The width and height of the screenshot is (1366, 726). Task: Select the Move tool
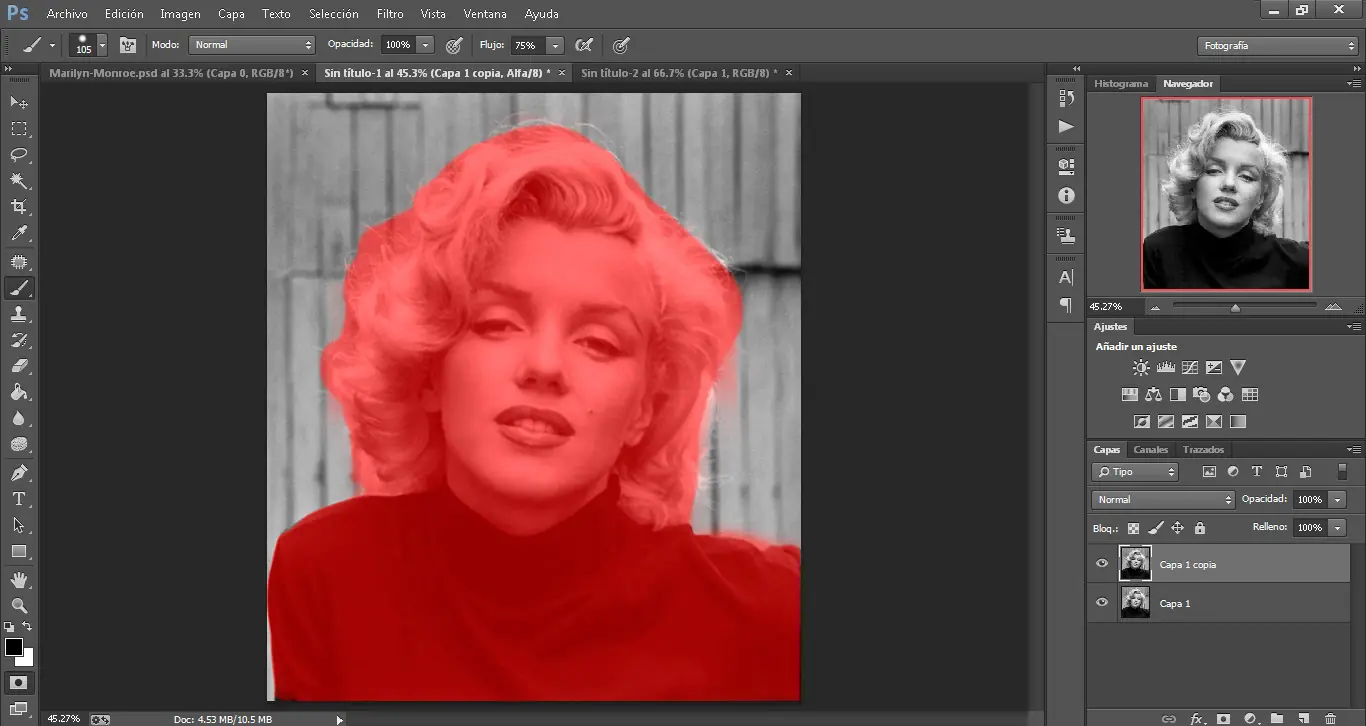click(19, 103)
